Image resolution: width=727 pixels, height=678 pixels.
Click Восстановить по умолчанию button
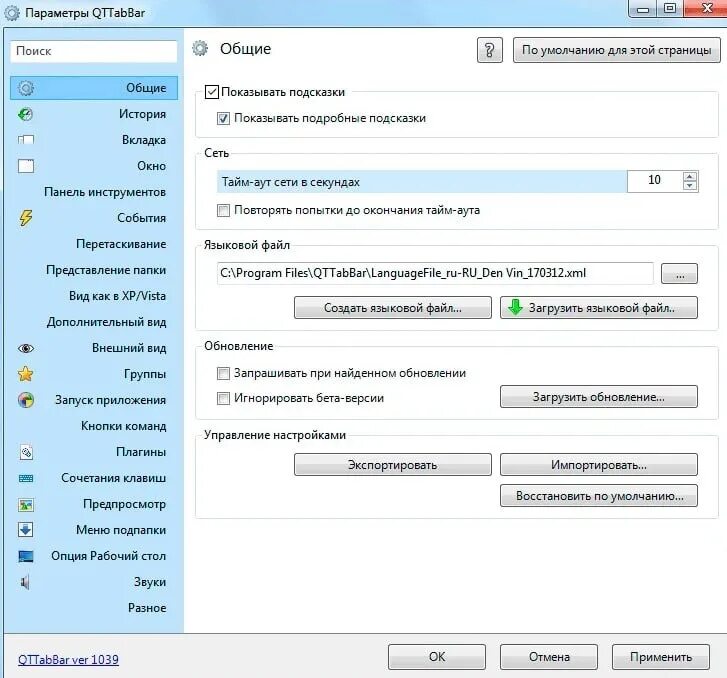[599, 496]
